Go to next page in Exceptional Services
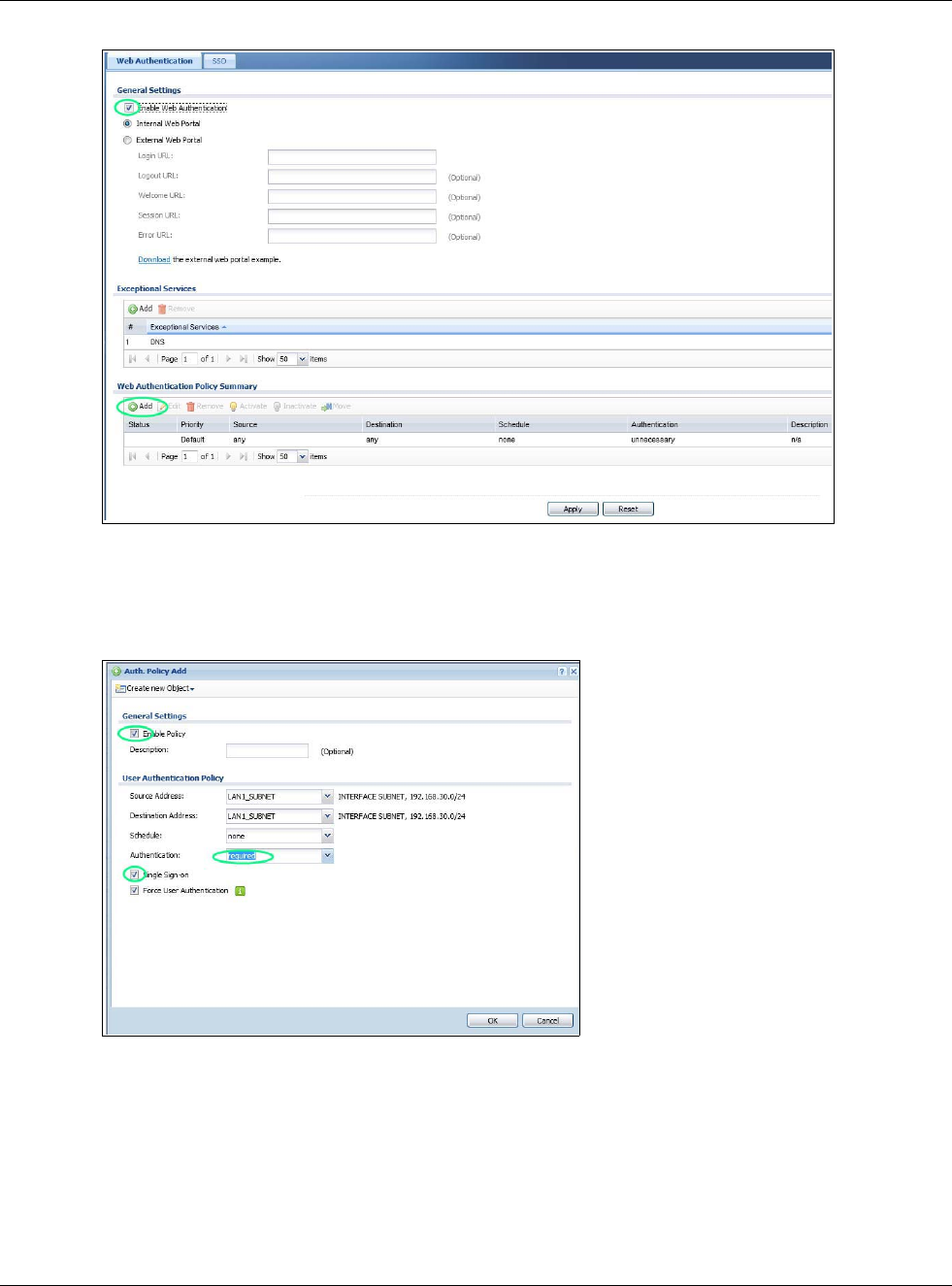This screenshot has width=952, height=1286. click(229, 359)
